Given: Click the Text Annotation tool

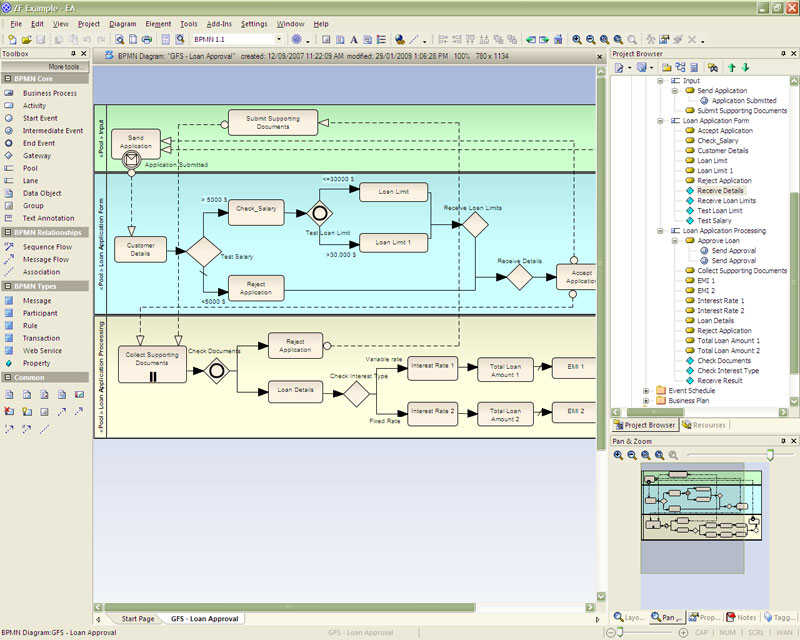Looking at the screenshot, I should (x=48, y=218).
